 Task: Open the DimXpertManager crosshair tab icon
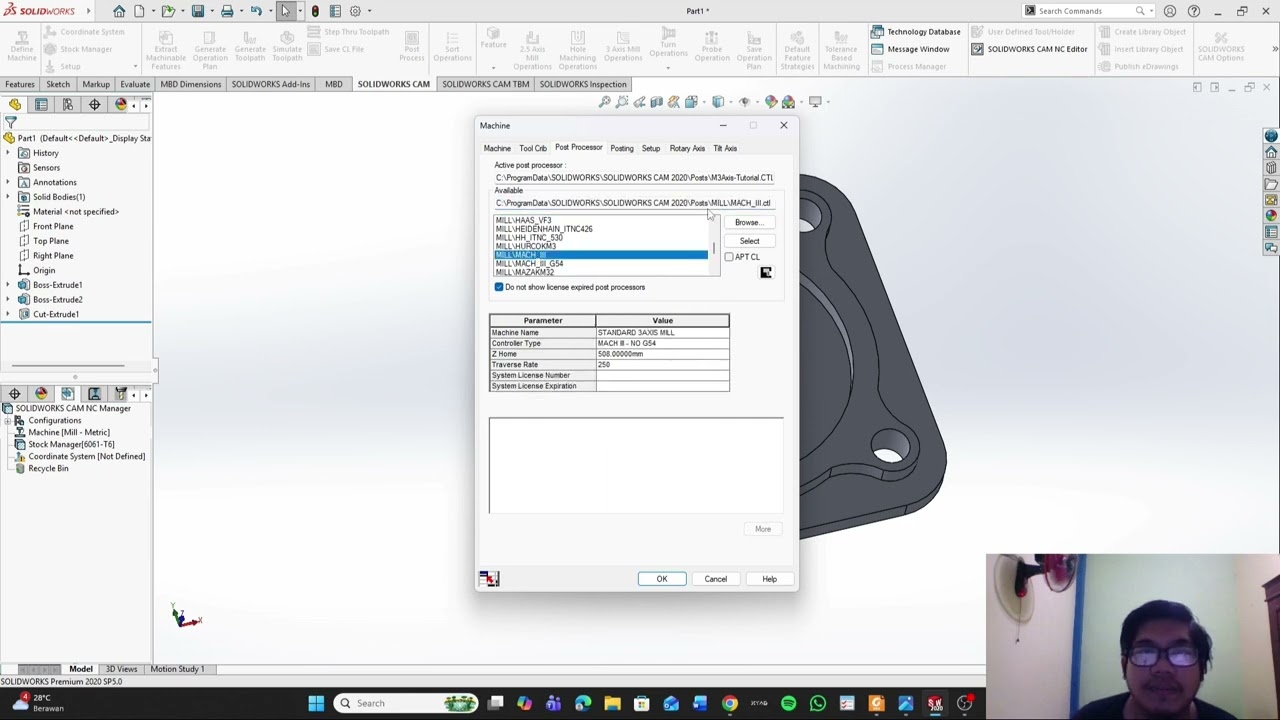(x=94, y=104)
